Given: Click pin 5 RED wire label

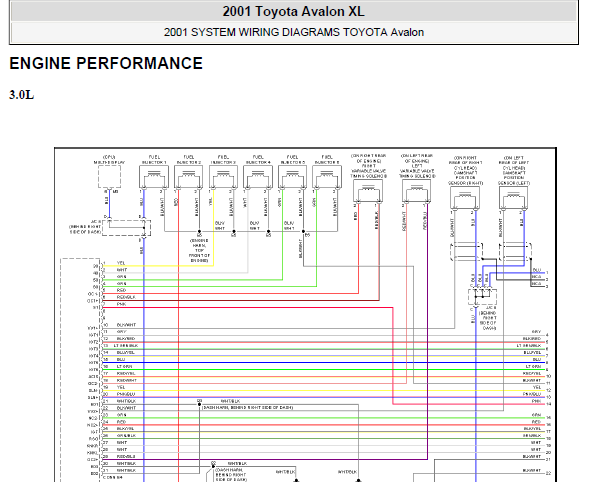Looking at the screenshot, I should tap(121, 290).
